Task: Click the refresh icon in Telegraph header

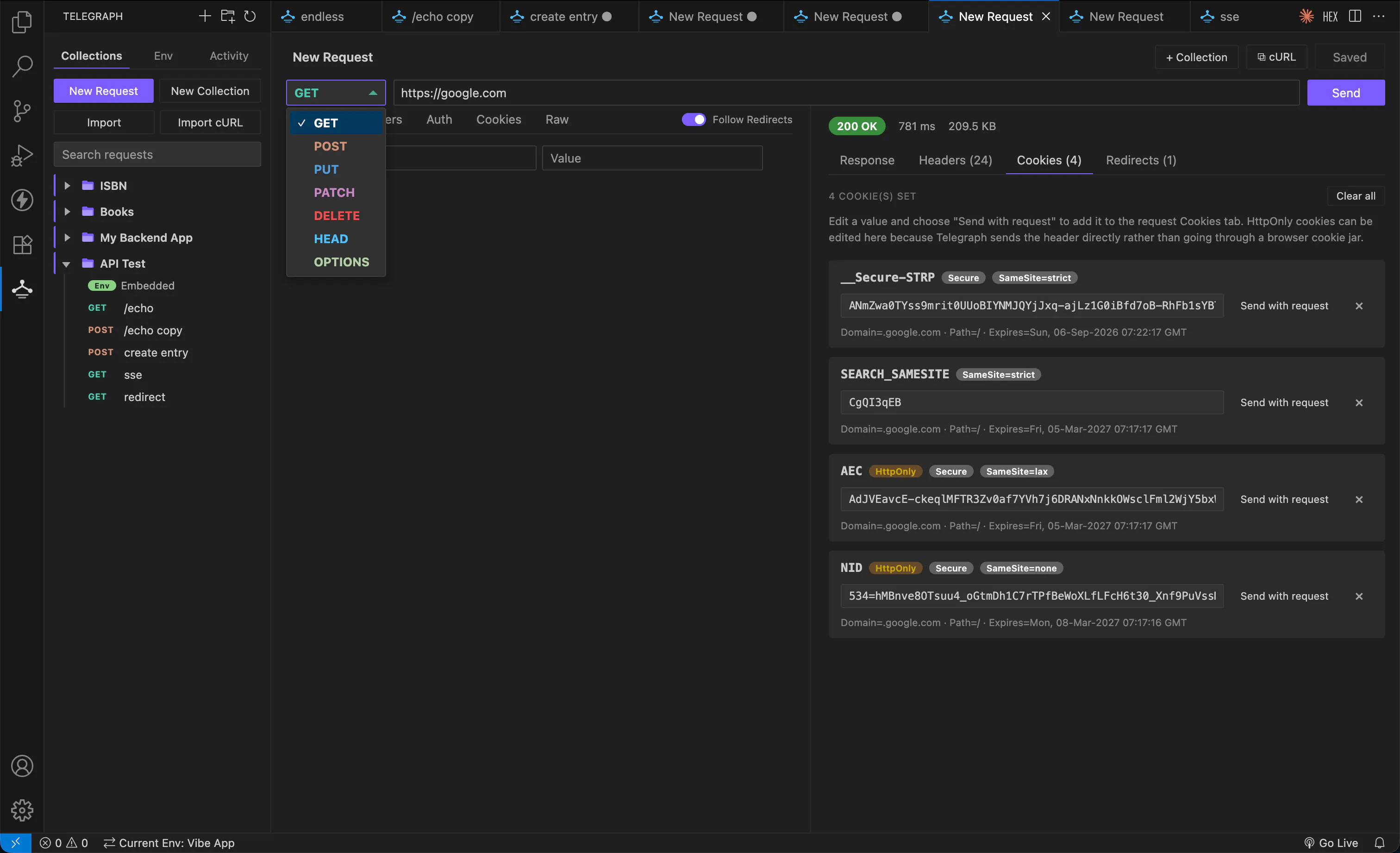Action: (x=250, y=16)
